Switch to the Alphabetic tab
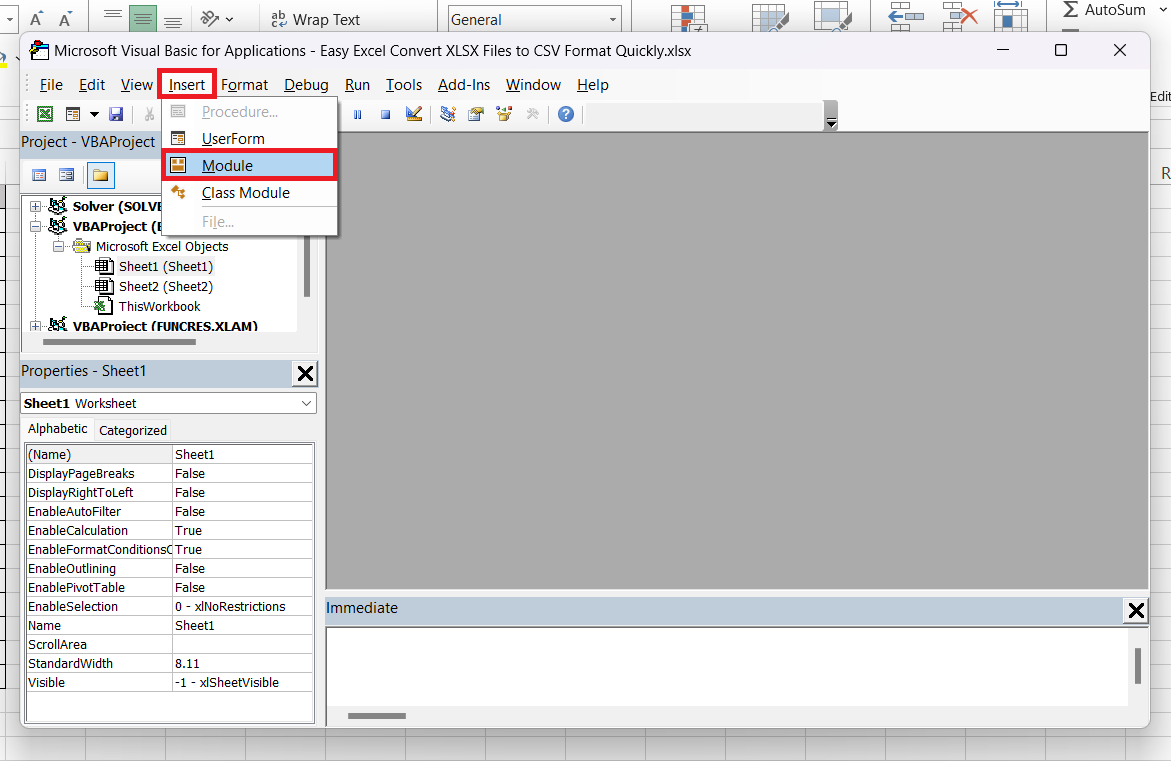The image size is (1171, 761). (58, 429)
